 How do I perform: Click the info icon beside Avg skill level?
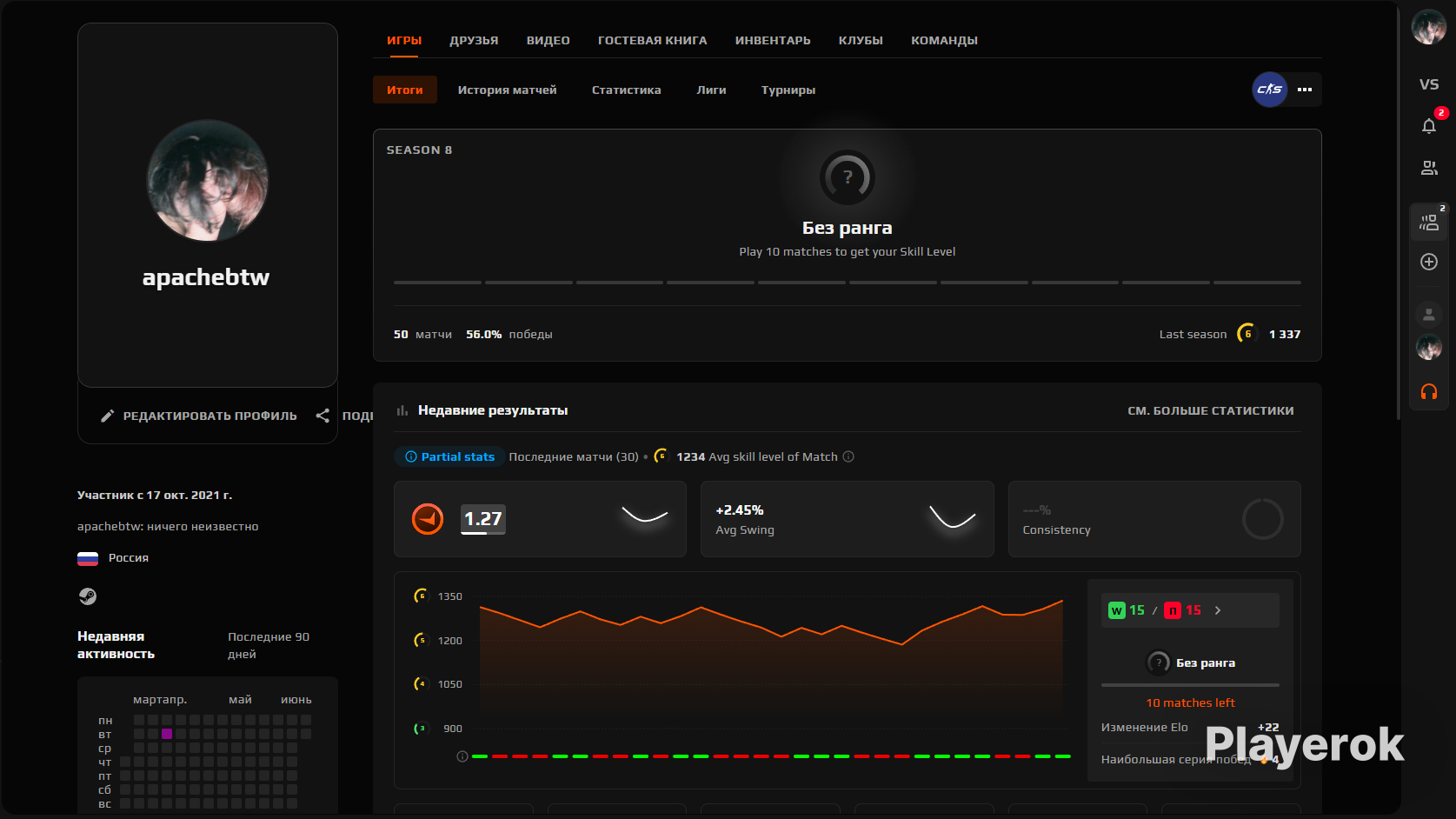click(x=848, y=456)
